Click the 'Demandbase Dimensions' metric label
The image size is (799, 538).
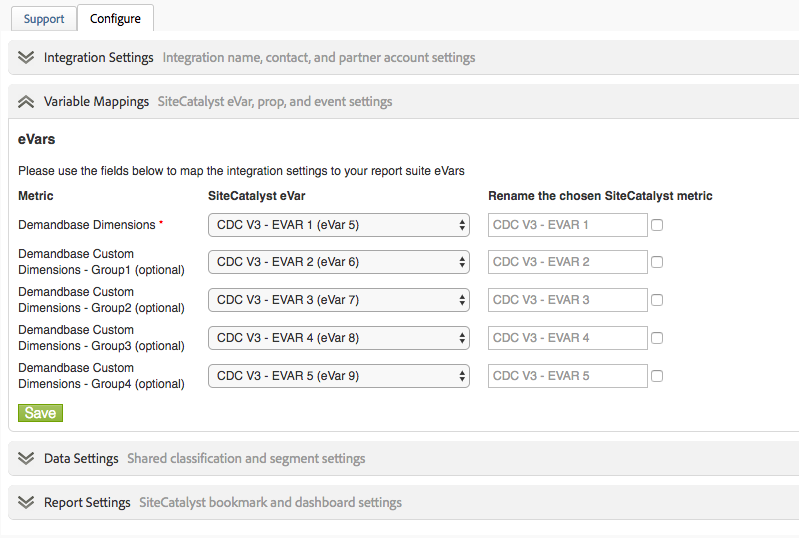[87, 225]
